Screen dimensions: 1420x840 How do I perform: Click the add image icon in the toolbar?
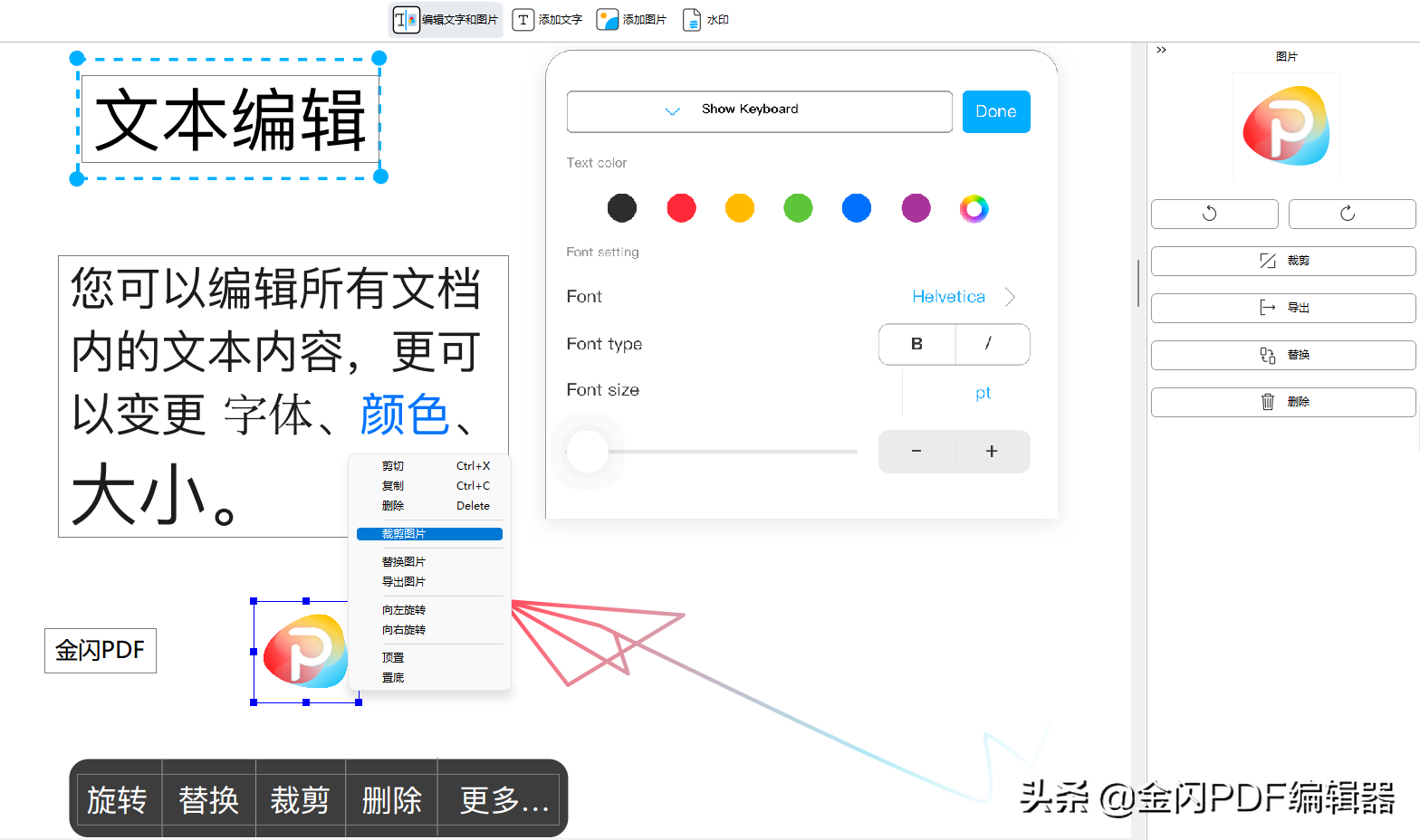(607, 20)
